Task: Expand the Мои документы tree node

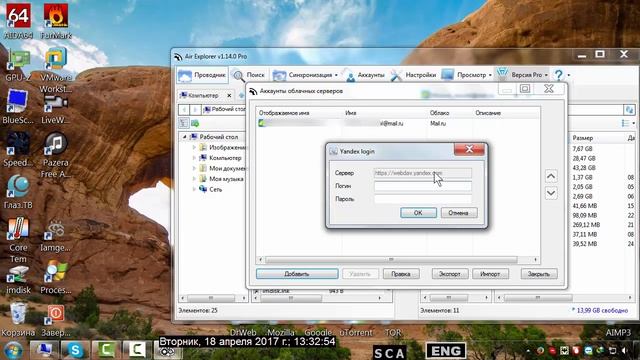Action: click(x=194, y=169)
